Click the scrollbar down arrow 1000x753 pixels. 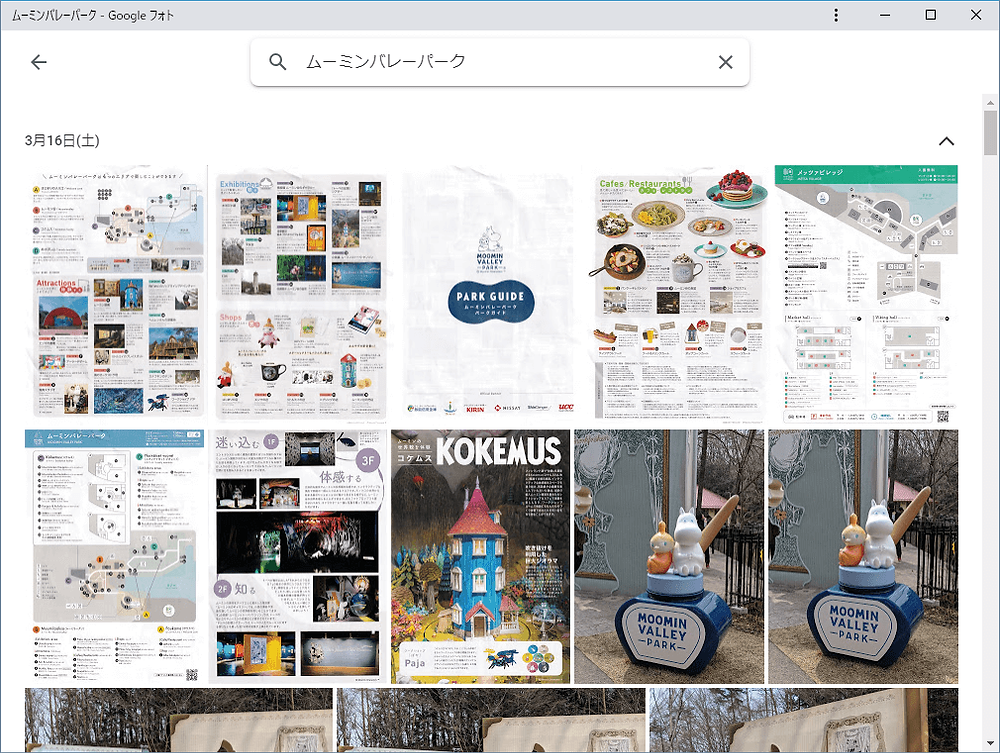(x=990, y=743)
